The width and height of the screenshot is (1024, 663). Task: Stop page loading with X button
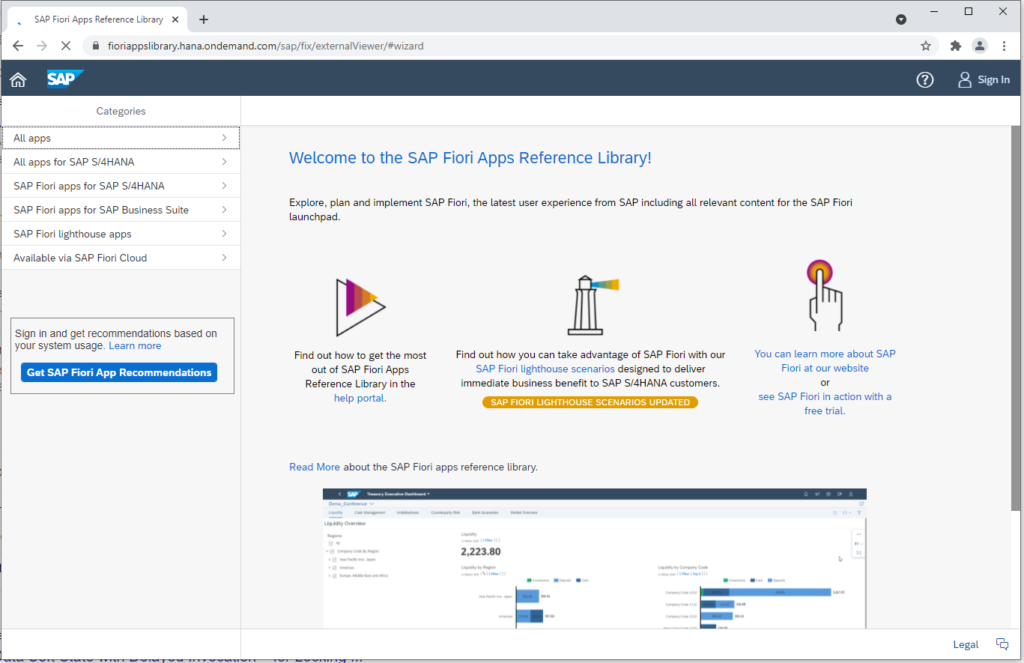[65, 46]
